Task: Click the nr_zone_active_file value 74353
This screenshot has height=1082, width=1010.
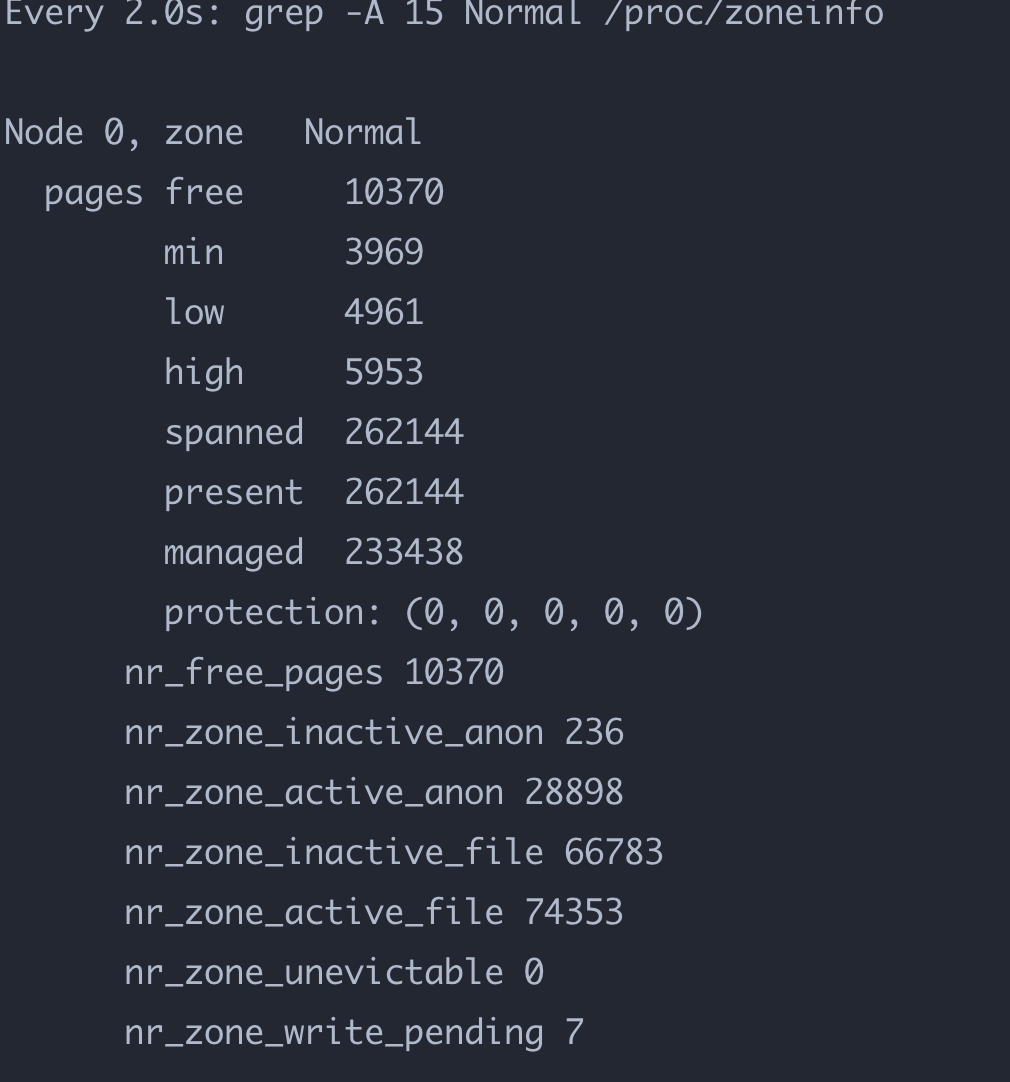Action: point(574,912)
